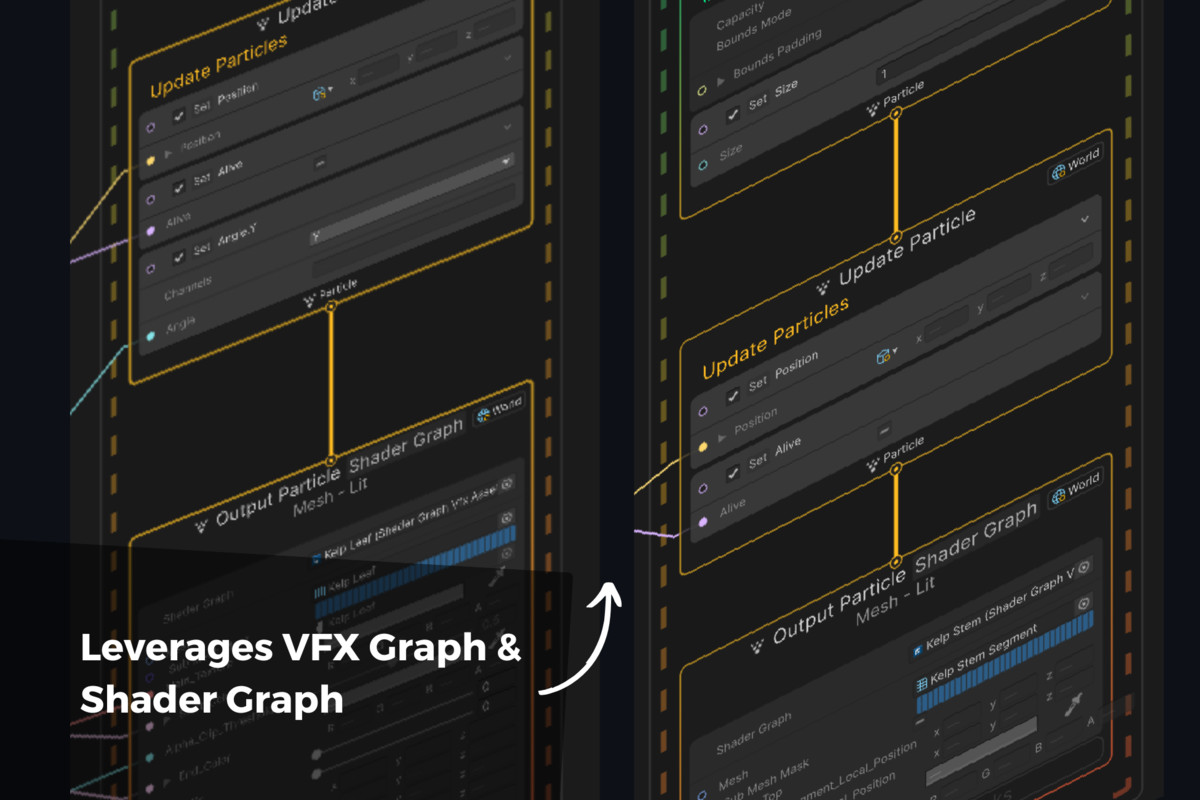Click Channels label in left graph
The image size is (1200, 800).
coord(187,287)
